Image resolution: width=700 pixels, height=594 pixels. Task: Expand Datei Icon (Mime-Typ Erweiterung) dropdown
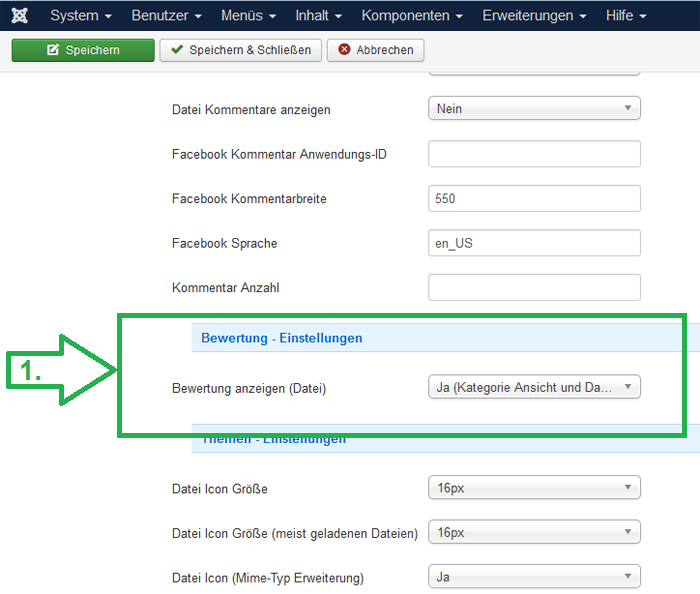pos(534,577)
